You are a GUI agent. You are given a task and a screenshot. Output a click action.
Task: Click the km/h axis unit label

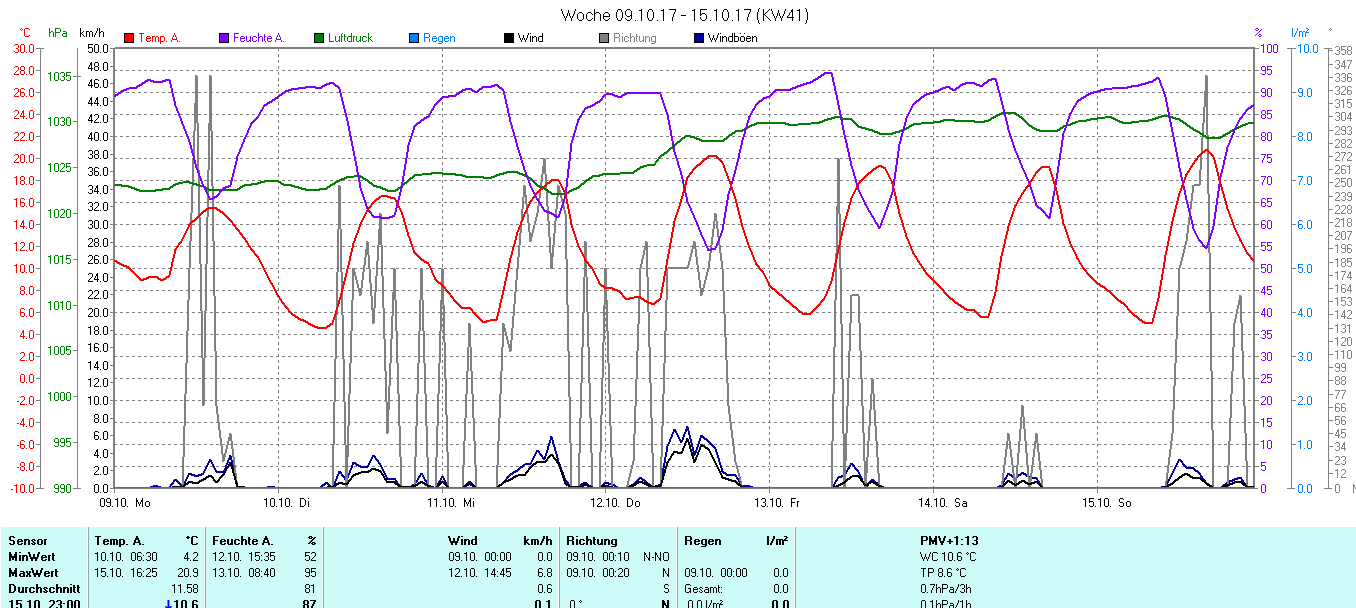(93, 33)
